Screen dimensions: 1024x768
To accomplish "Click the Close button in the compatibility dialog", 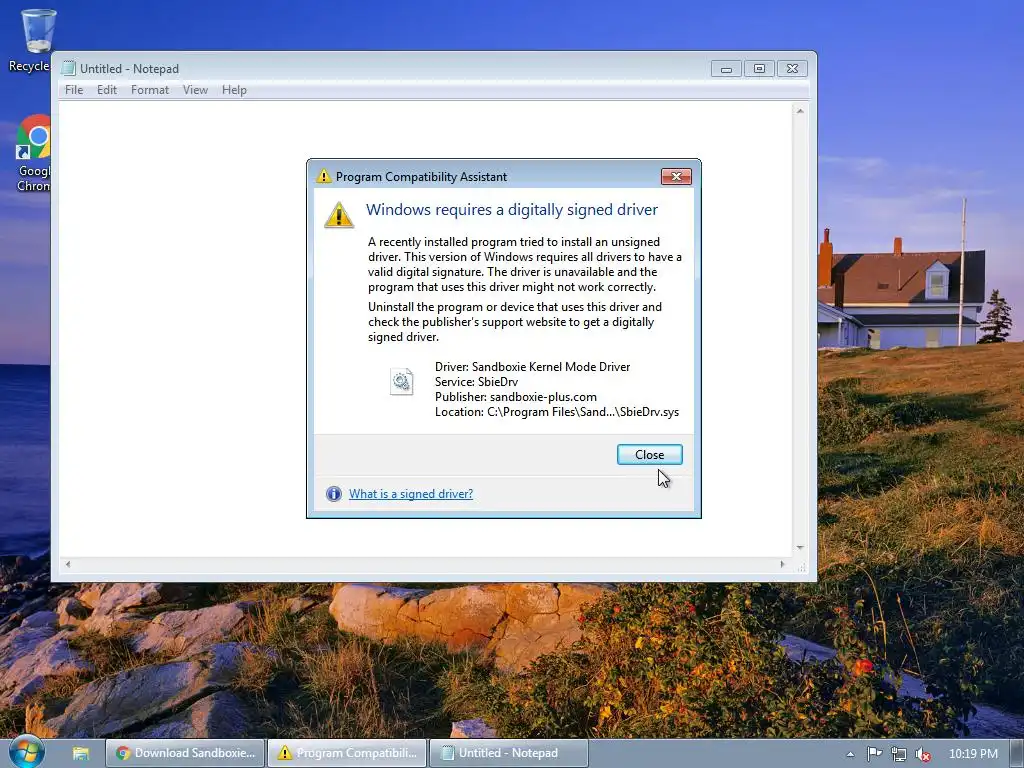I will (649, 455).
